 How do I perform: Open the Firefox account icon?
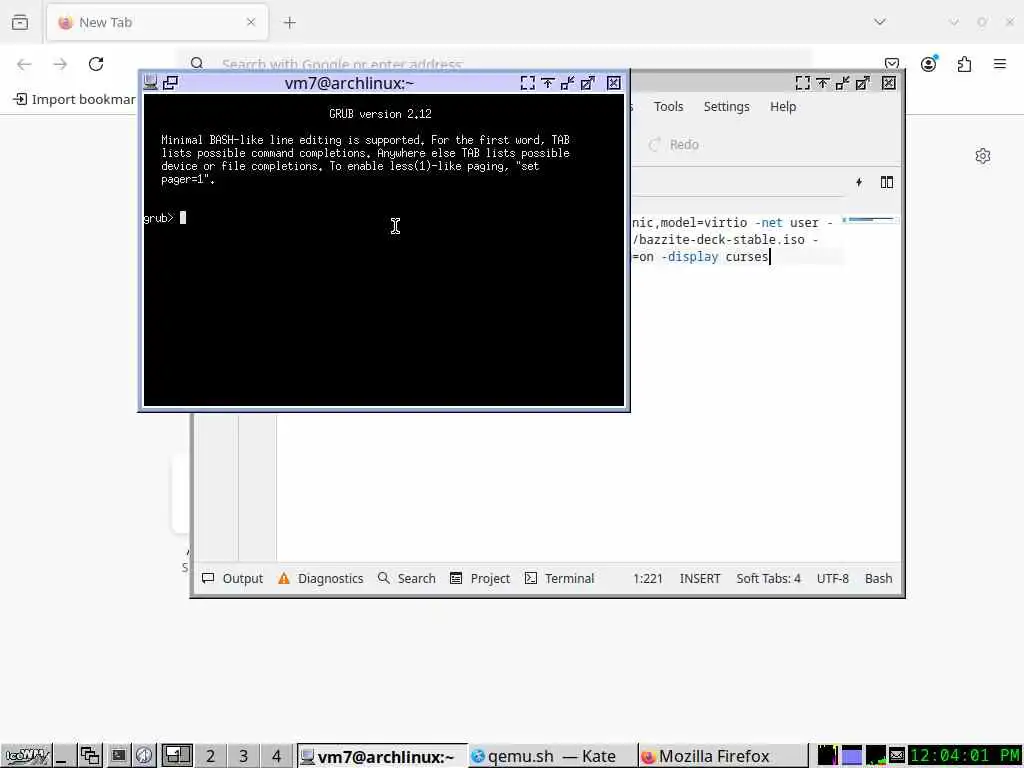click(928, 64)
